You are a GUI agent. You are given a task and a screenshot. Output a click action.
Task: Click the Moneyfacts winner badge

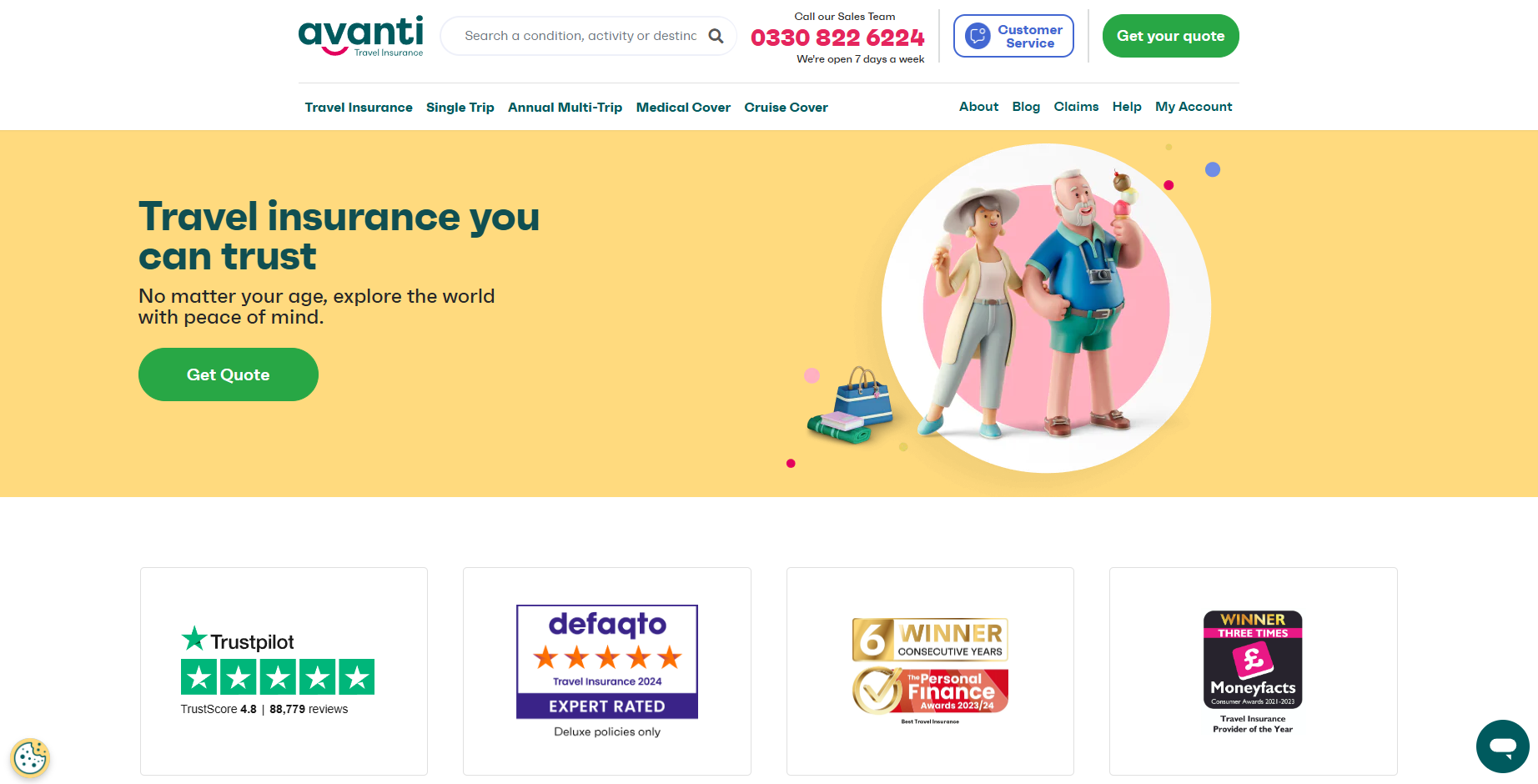[x=1253, y=671]
